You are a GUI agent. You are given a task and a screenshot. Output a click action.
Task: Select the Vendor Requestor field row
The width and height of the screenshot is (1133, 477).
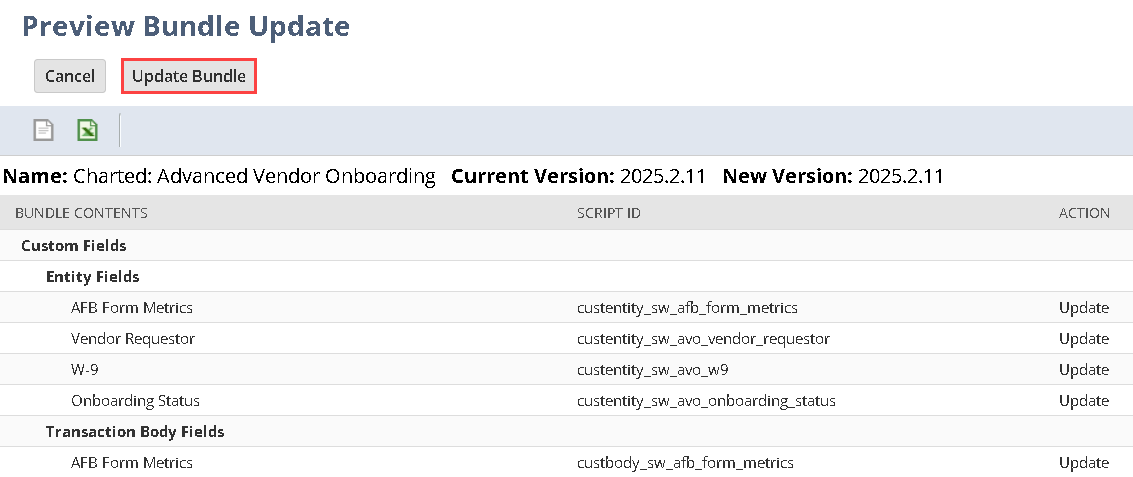click(x=133, y=339)
